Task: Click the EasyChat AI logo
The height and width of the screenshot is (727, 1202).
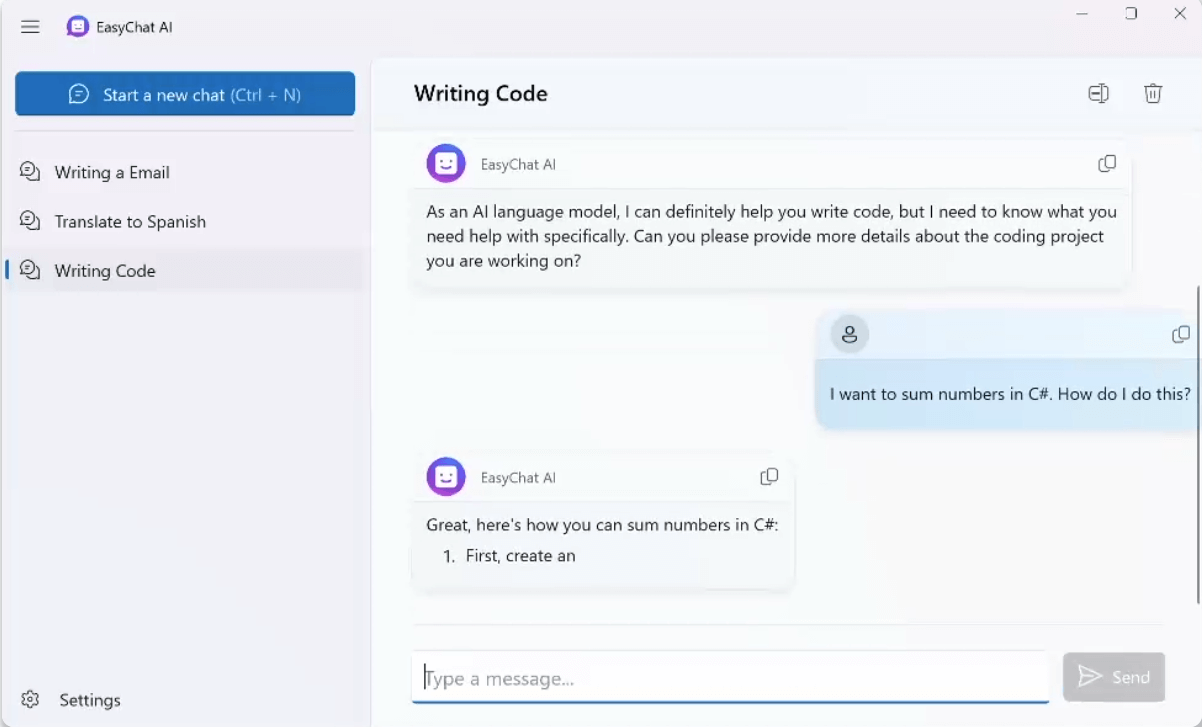Action: 78,27
